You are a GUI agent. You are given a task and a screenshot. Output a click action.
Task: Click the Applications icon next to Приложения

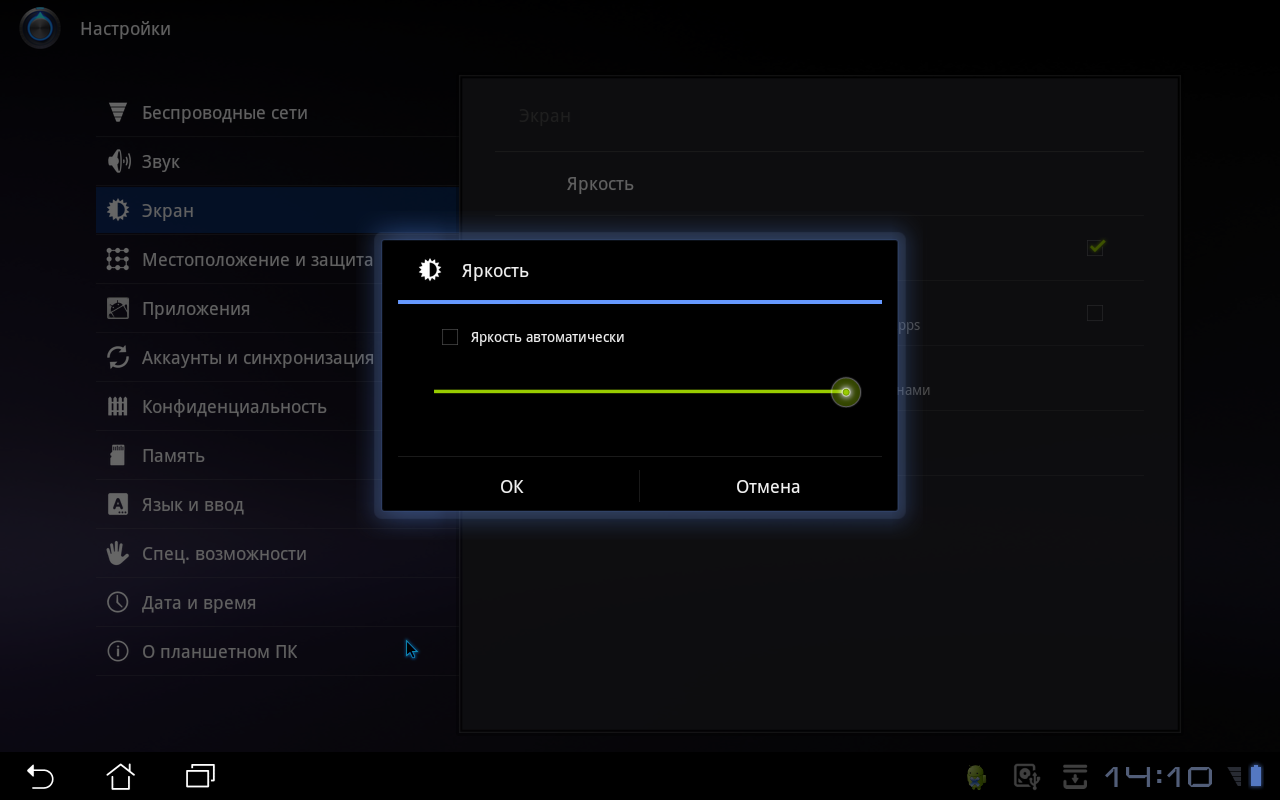[x=118, y=309]
